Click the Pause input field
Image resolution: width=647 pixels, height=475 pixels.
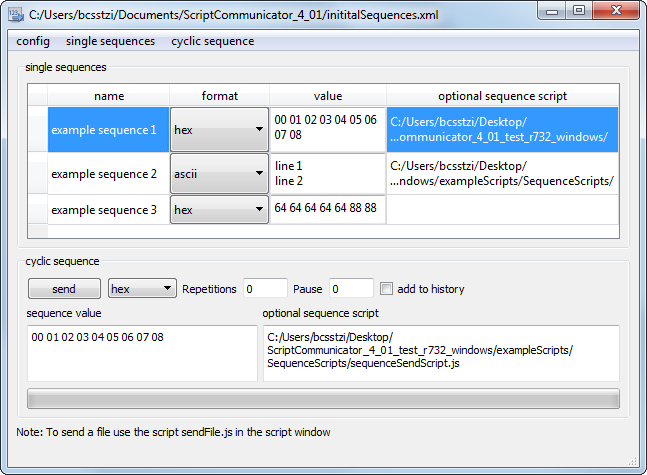coord(351,288)
